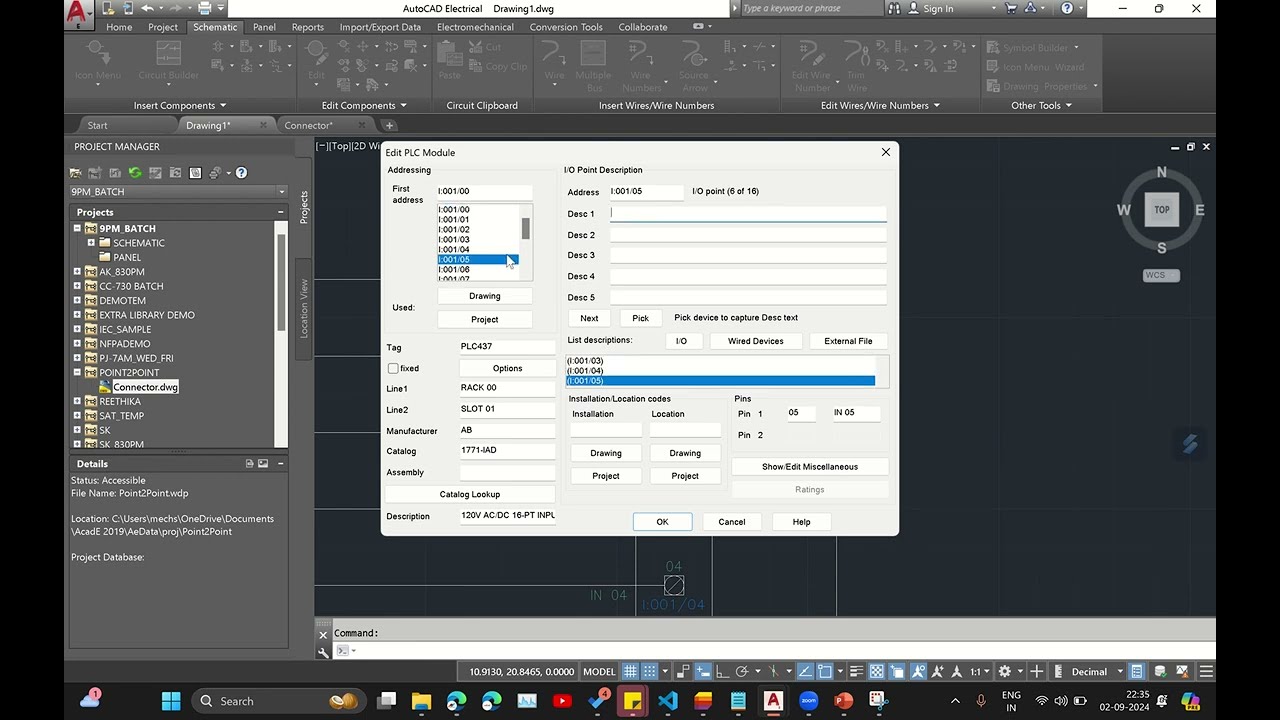Click the TOP face of ViewCube
Image resolution: width=1280 pixels, height=720 pixels.
1161,210
